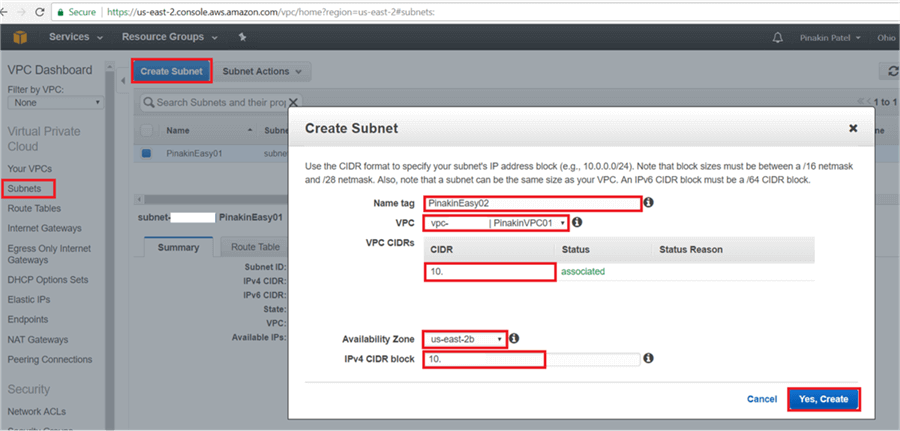Switch to the Route Table tab

coord(255,247)
